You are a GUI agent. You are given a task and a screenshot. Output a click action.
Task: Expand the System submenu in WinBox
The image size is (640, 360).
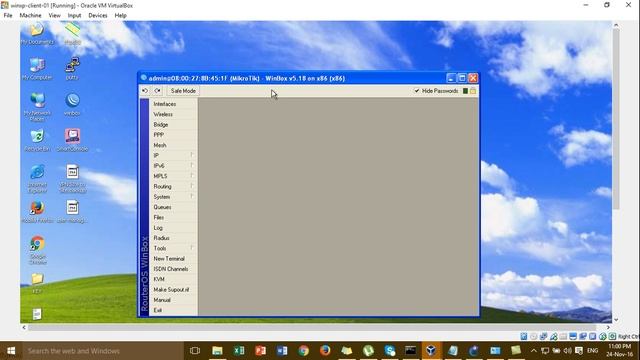coord(192,196)
